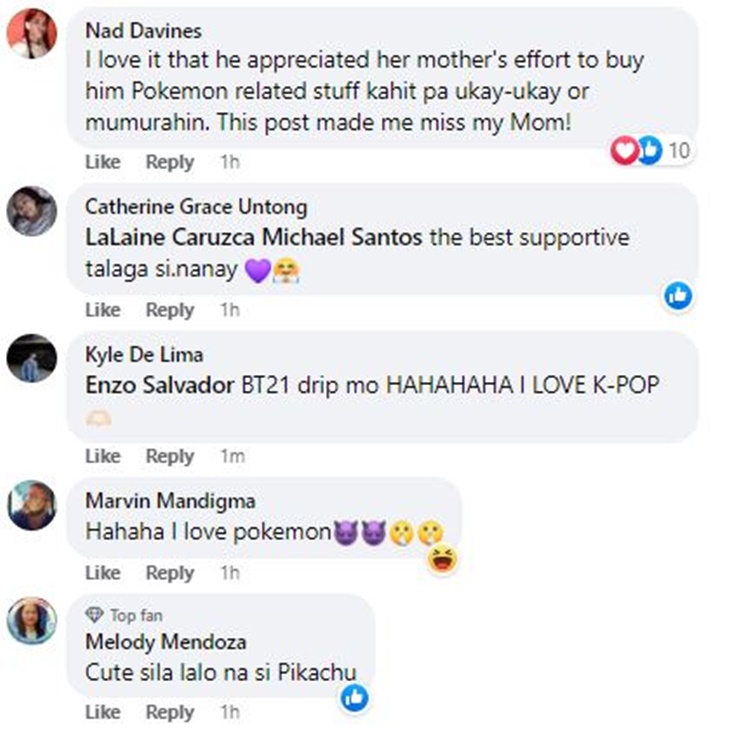View heart and like reactions on Nad's comment

point(651,151)
